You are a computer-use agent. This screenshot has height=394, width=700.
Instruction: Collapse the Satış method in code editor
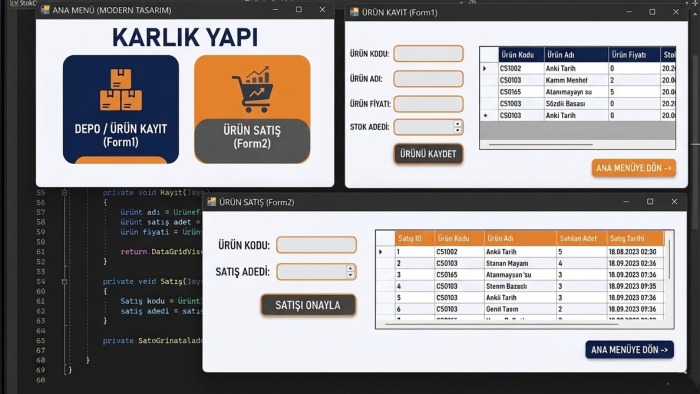64,282
